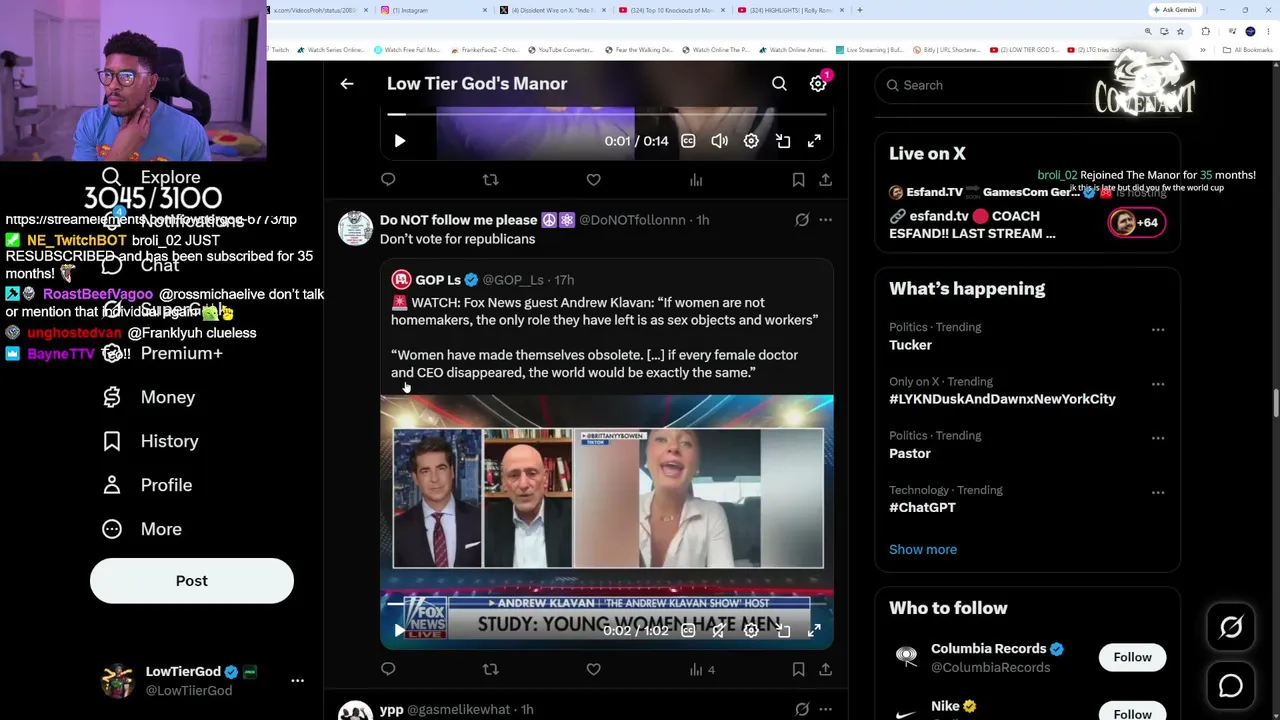Bookmark the post above 'Do NOT follow me please'

tap(798, 180)
